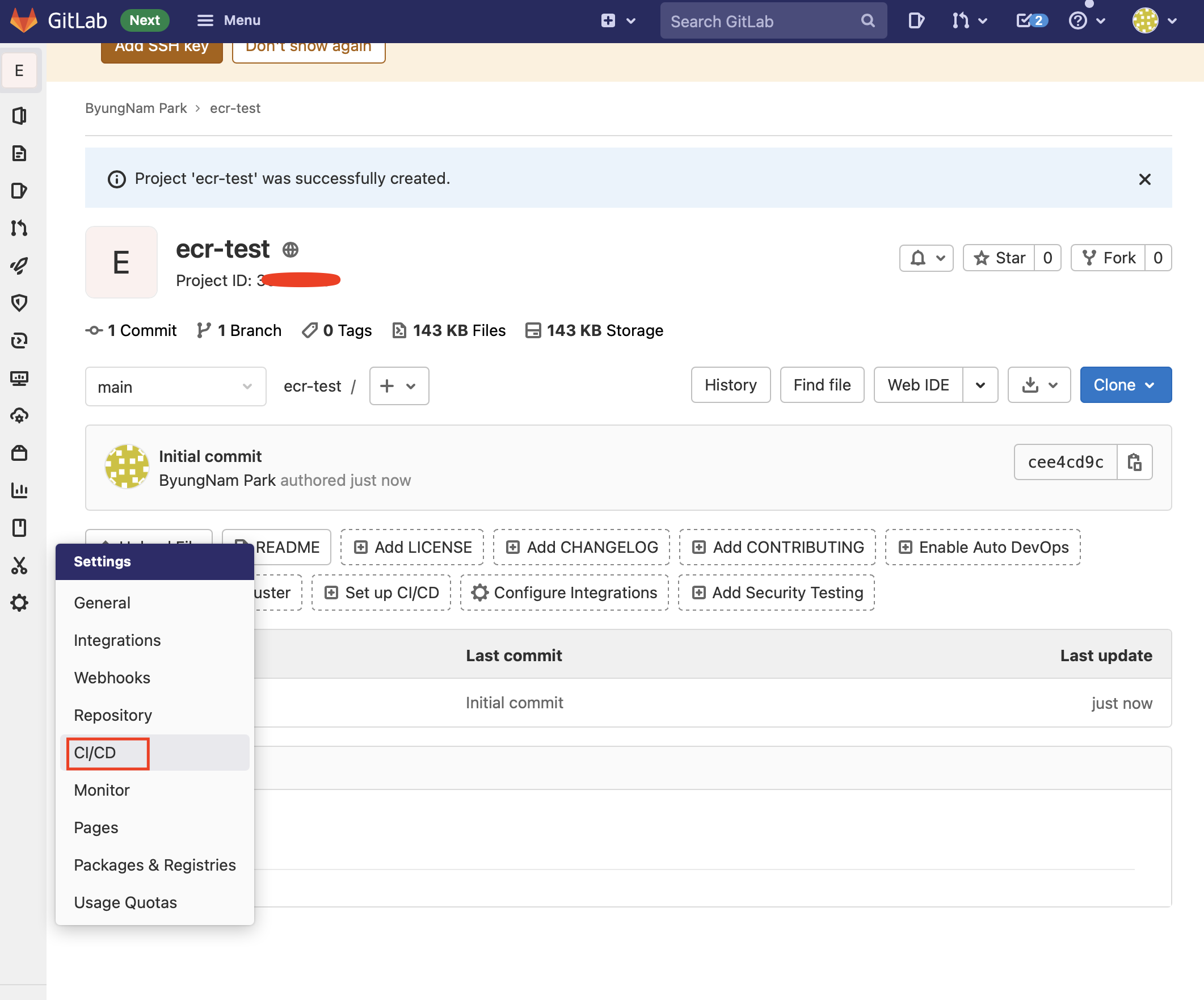Click the Find file button
The image size is (1204, 1000).
click(822, 385)
